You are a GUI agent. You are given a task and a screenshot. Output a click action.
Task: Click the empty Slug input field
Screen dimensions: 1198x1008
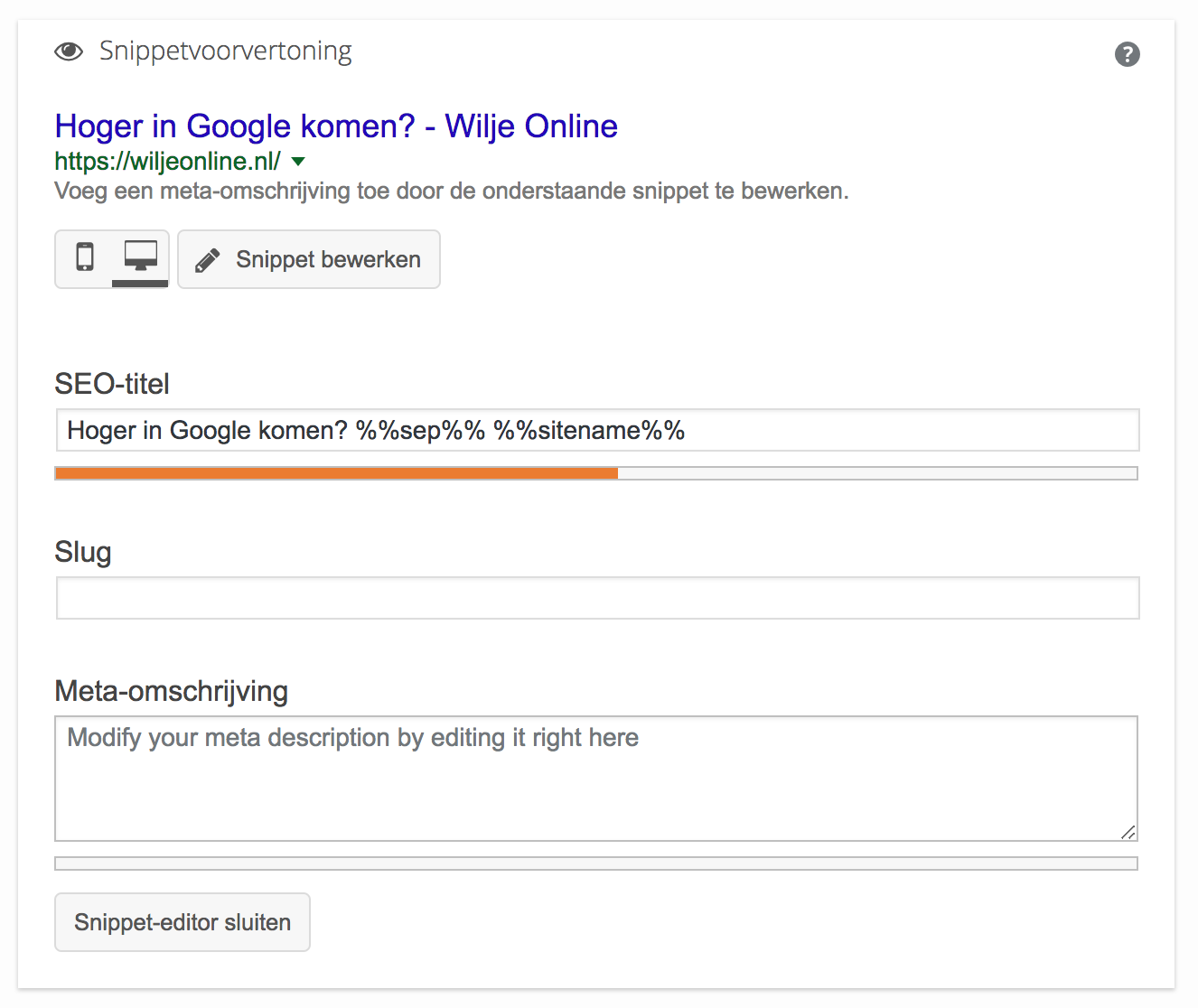tap(597, 598)
